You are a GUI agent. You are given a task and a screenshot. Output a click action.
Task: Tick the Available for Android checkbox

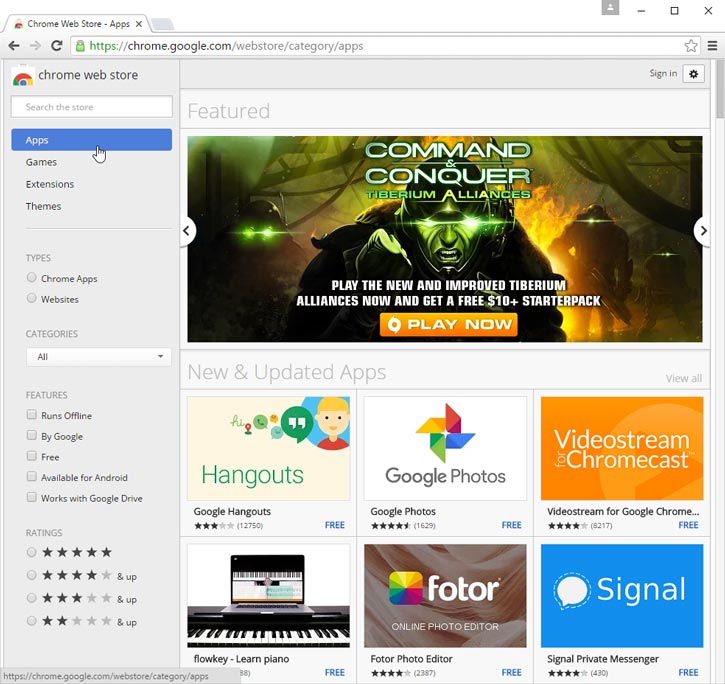(32, 477)
